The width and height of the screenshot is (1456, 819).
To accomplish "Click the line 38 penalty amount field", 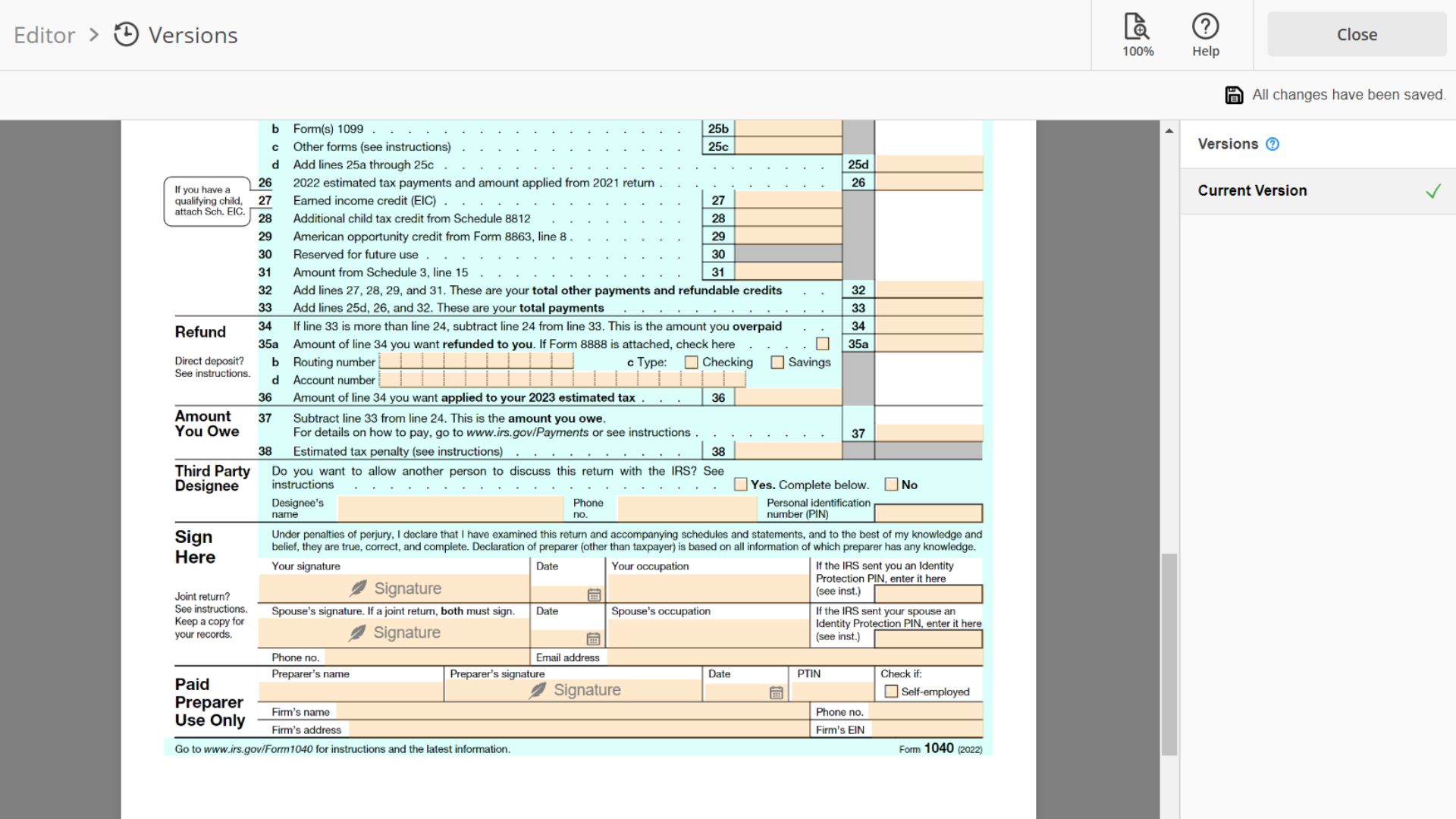I will pos(789,451).
